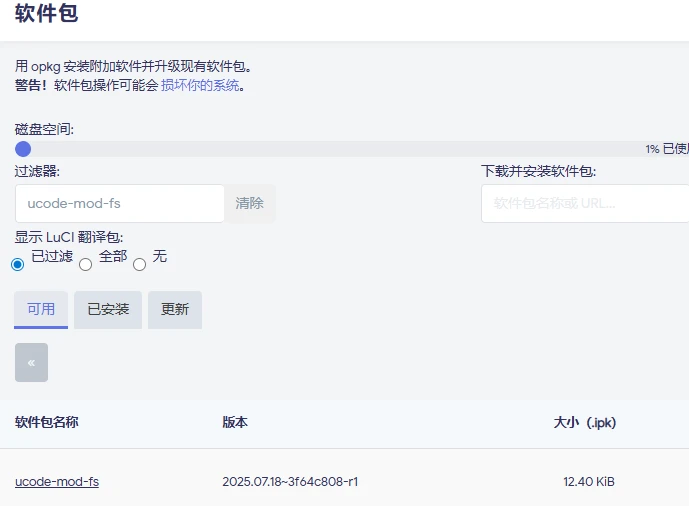The width and height of the screenshot is (689, 506).
Task: Click the 1% 已使用 disk usage text
Action: click(666, 149)
